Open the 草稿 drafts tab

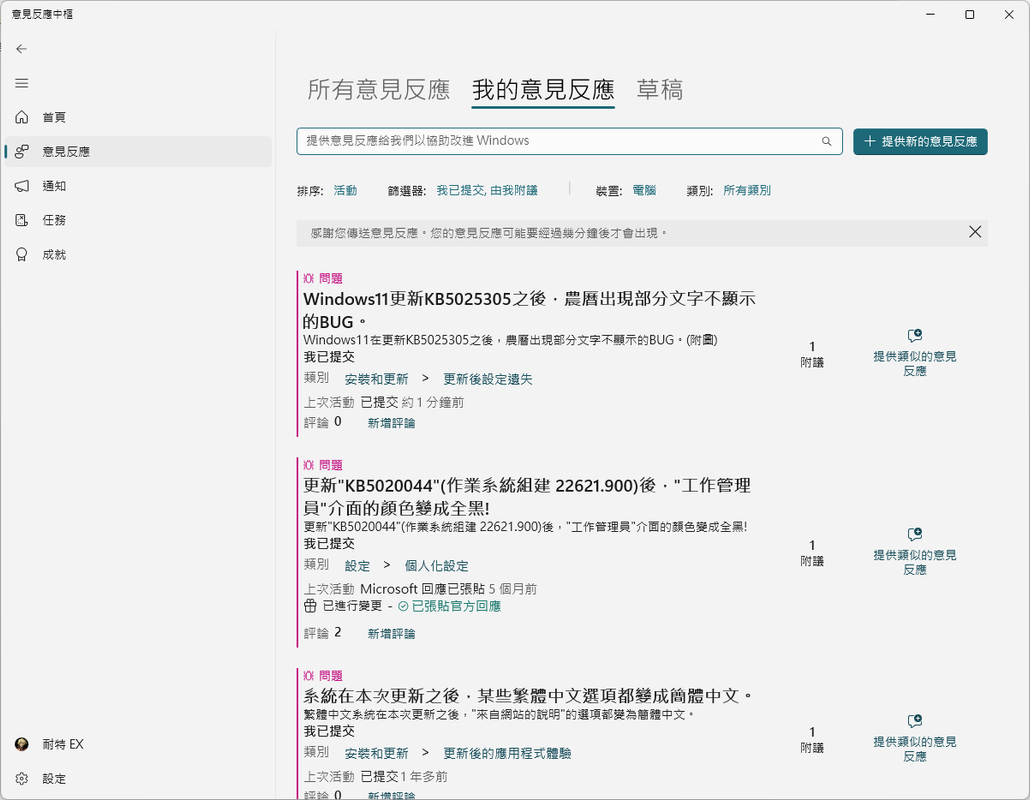pos(660,90)
